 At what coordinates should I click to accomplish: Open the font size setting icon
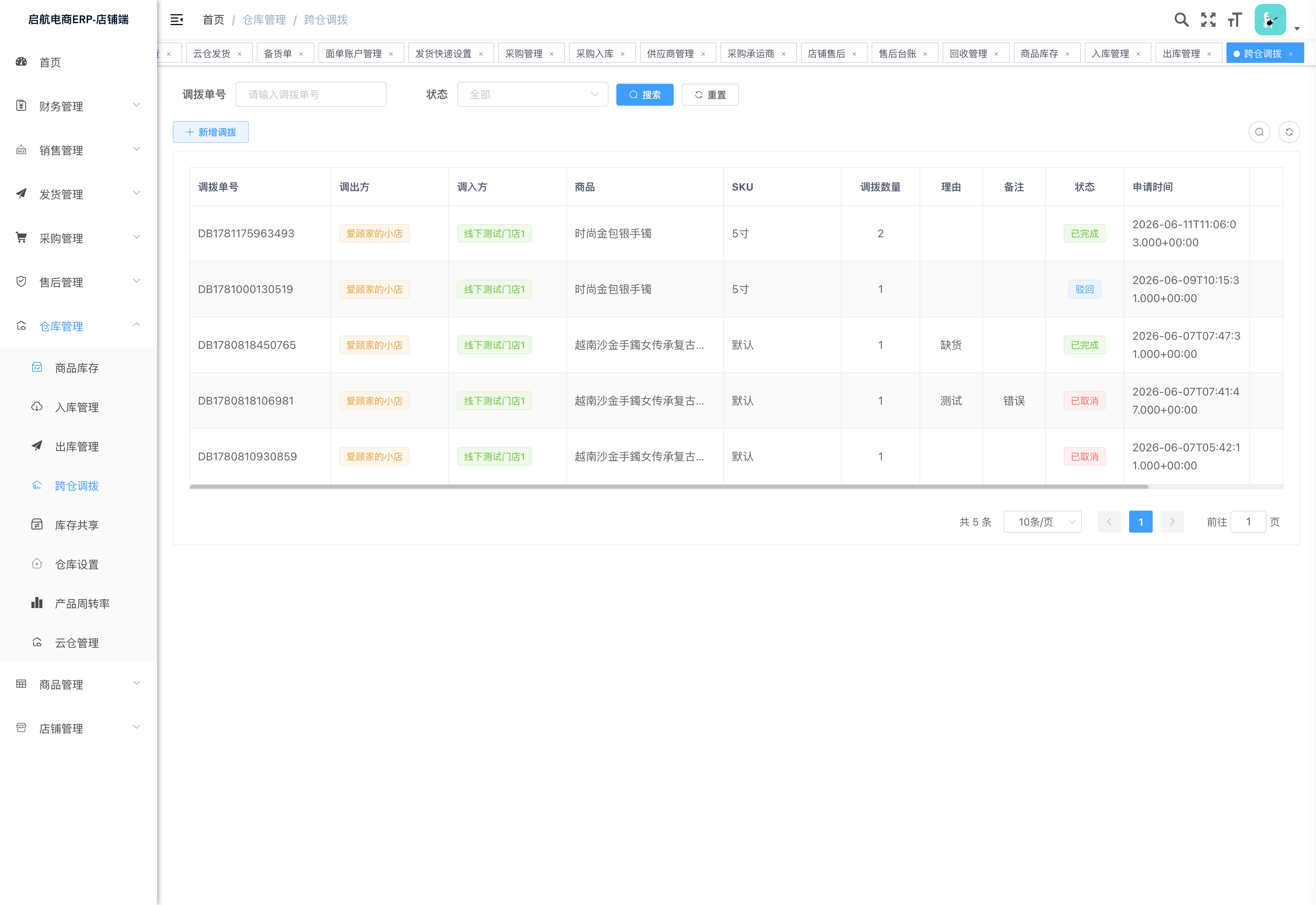(1235, 20)
